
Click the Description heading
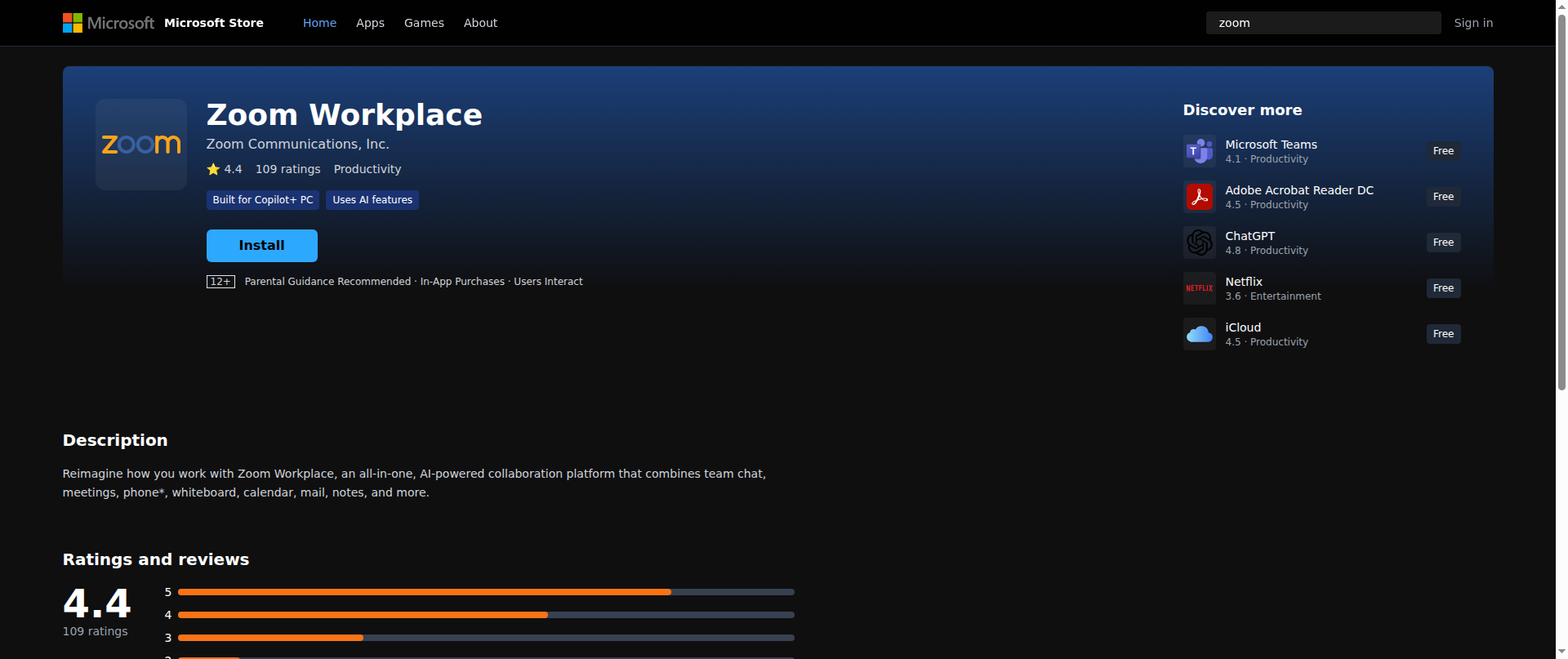click(115, 440)
